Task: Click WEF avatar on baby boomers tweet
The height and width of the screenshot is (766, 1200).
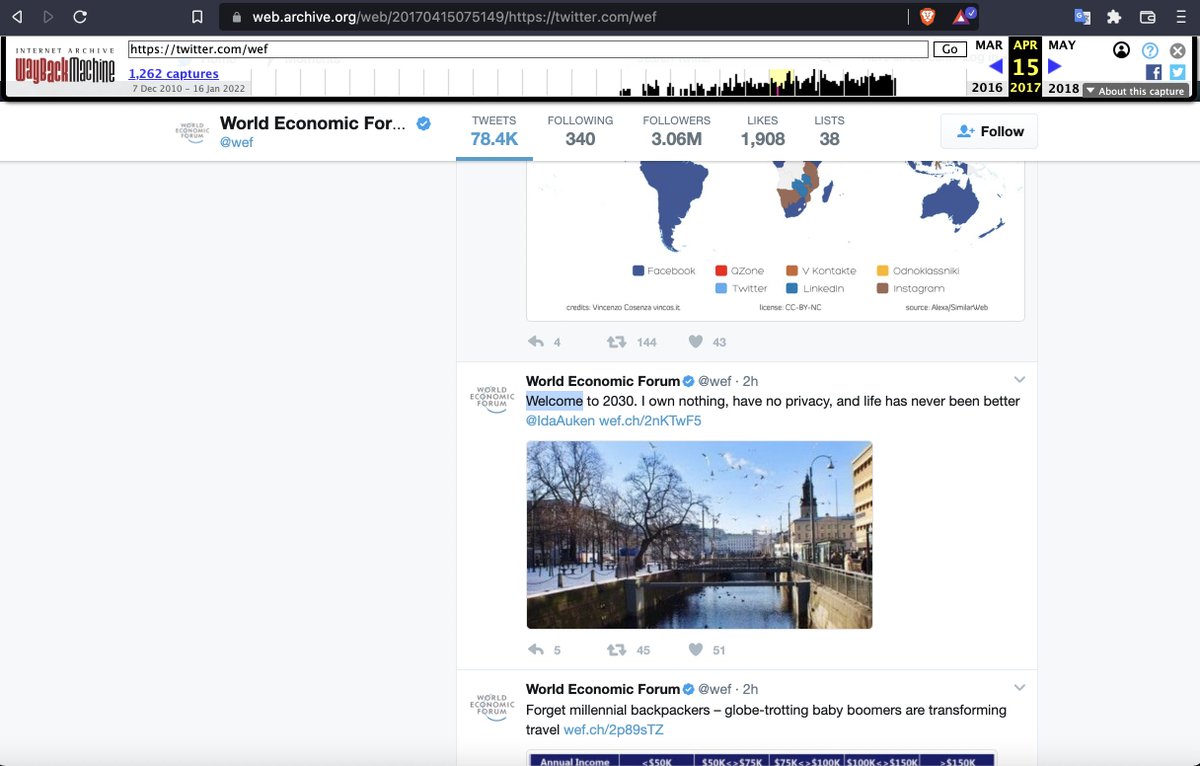Action: pyautogui.click(x=491, y=706)
